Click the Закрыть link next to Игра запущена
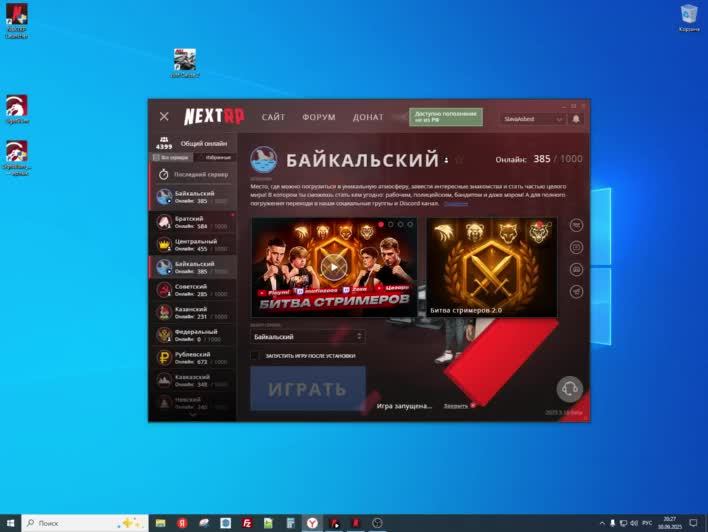Screen dimensions: 708x532 tap(455, 406)
